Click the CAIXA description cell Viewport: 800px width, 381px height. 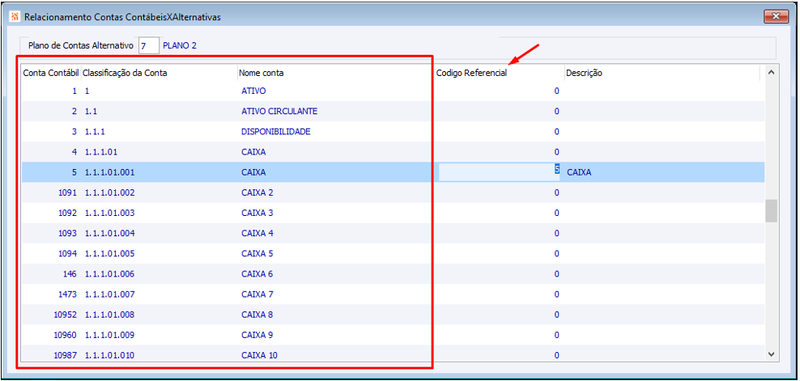[579, 172]
